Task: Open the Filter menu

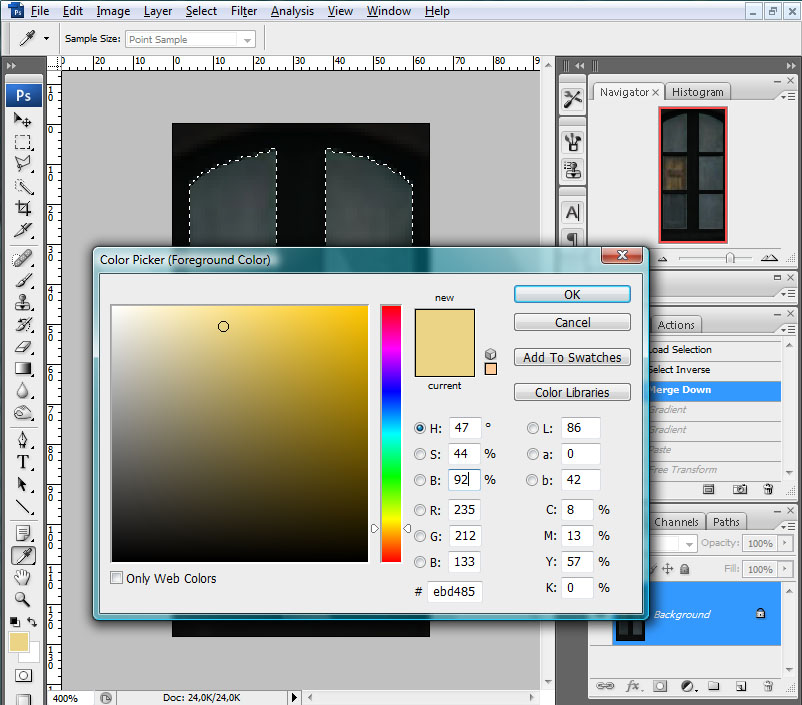Action: click(x=244, y=11)
